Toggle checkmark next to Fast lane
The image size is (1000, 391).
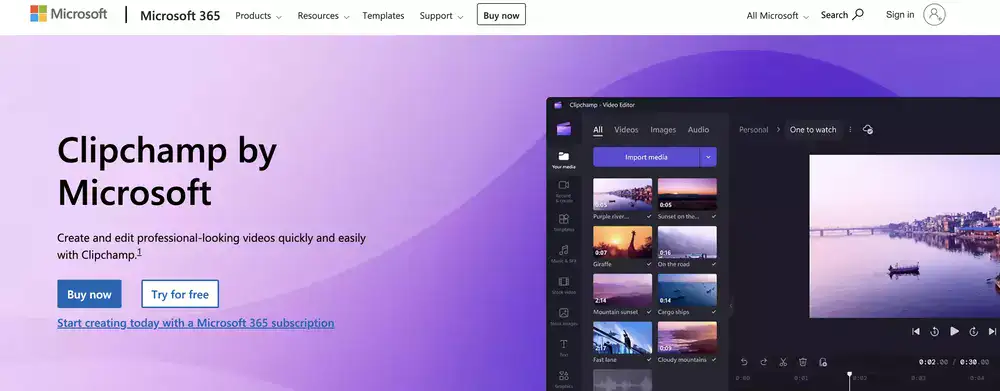tap(649, 360)
